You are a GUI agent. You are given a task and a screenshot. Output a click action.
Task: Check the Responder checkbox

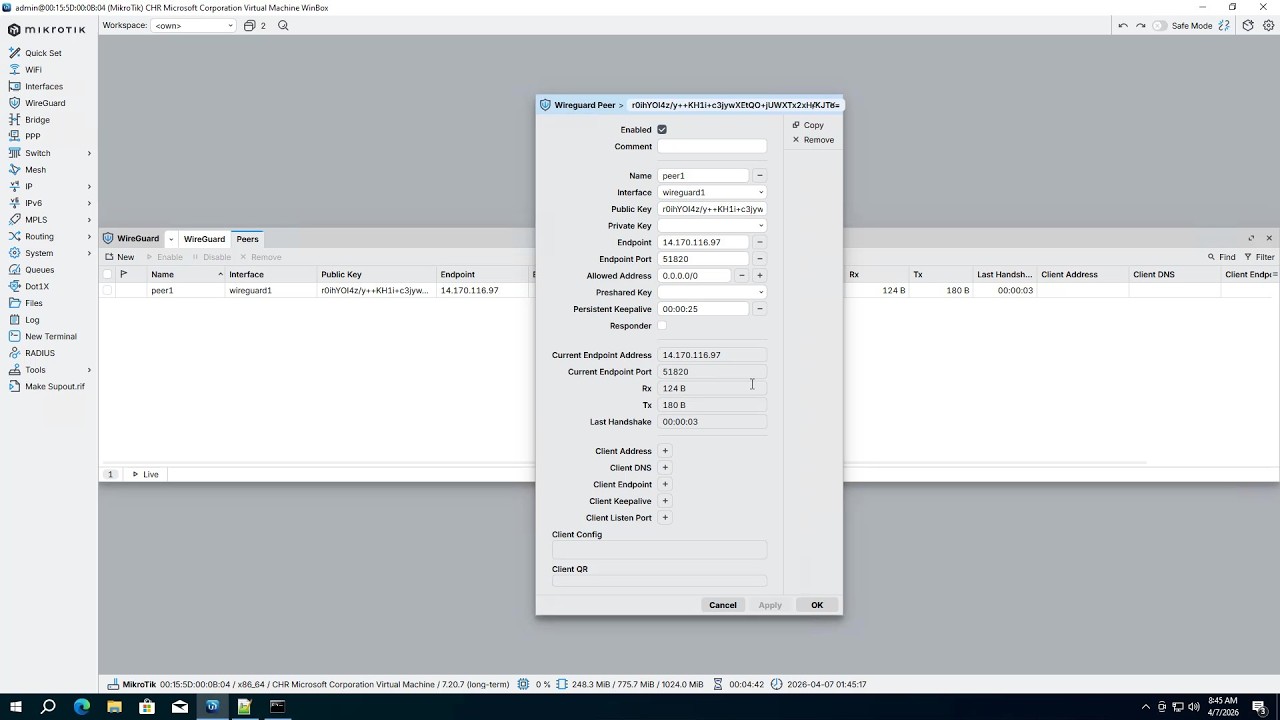point(662,326)
